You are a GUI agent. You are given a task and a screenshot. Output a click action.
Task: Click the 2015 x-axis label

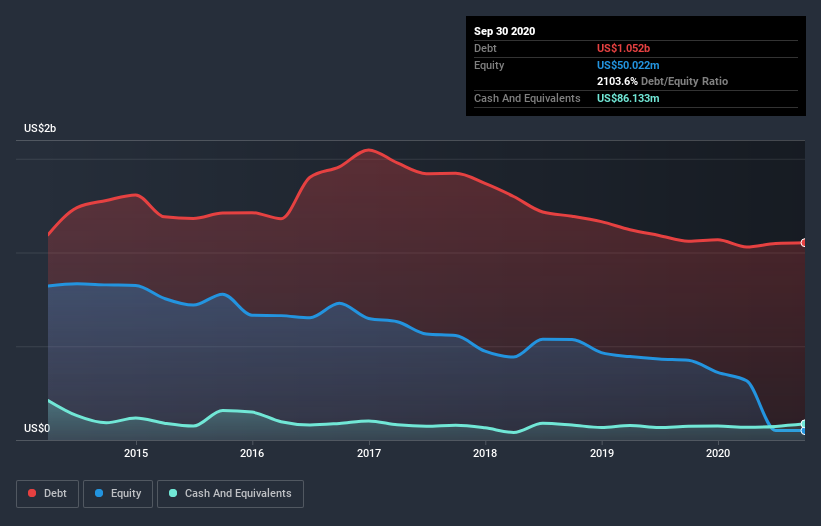pyautogui.click(x=136, y=453)
